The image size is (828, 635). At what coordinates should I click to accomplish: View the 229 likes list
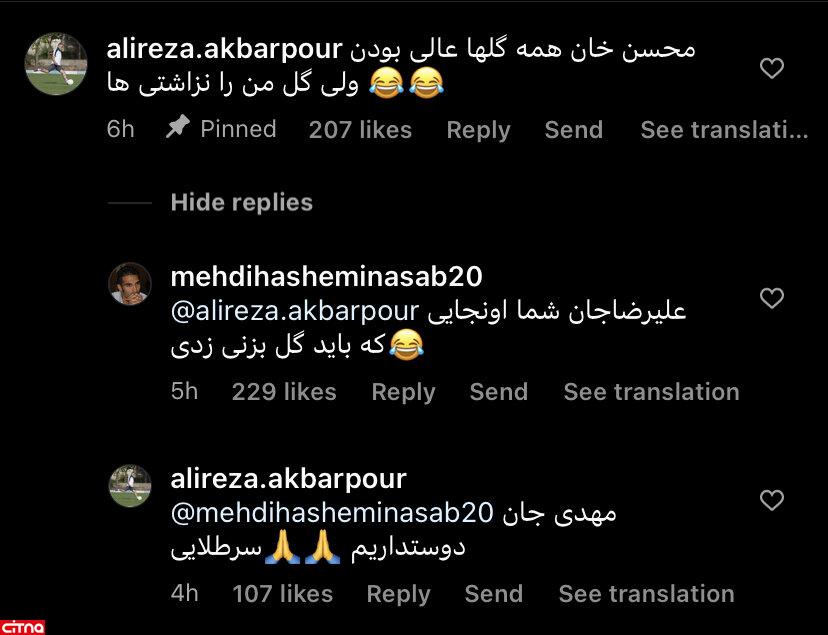pos(284,392)
